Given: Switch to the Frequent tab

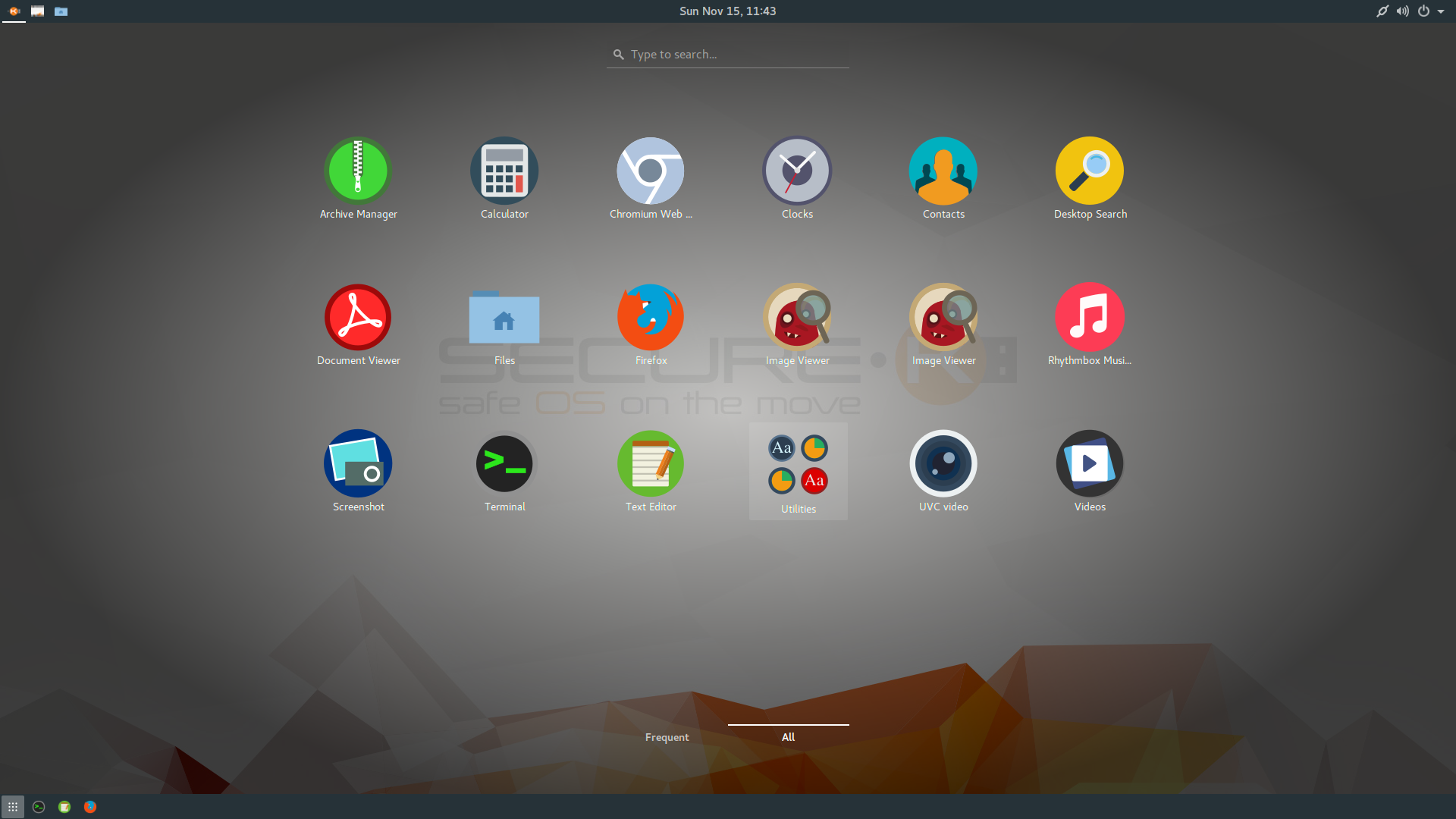Looking at the screenshot, I should pyautogui.click(x=667, y=737).
